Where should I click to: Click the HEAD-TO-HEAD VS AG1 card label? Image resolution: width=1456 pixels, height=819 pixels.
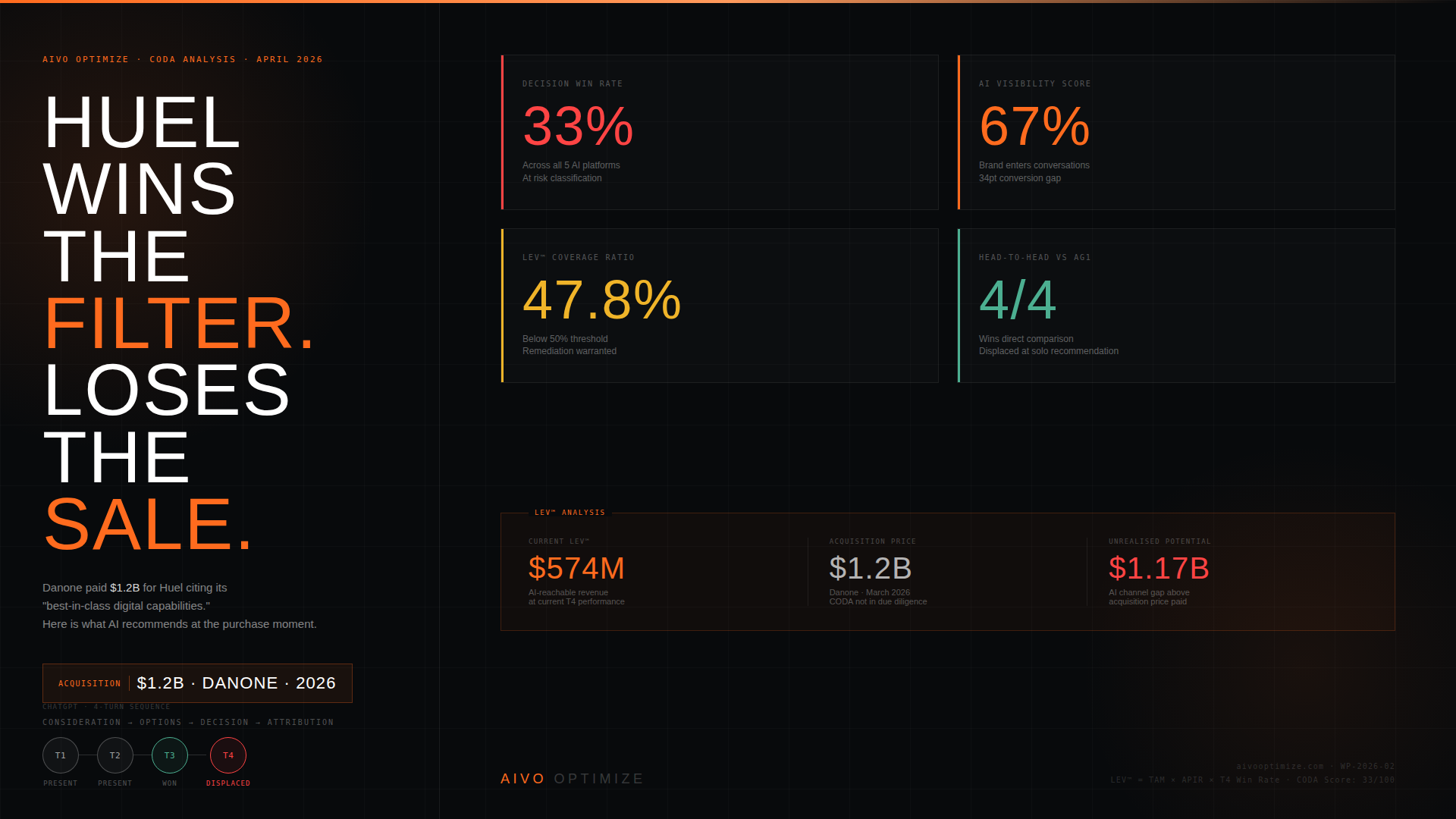pos(1035,258)
